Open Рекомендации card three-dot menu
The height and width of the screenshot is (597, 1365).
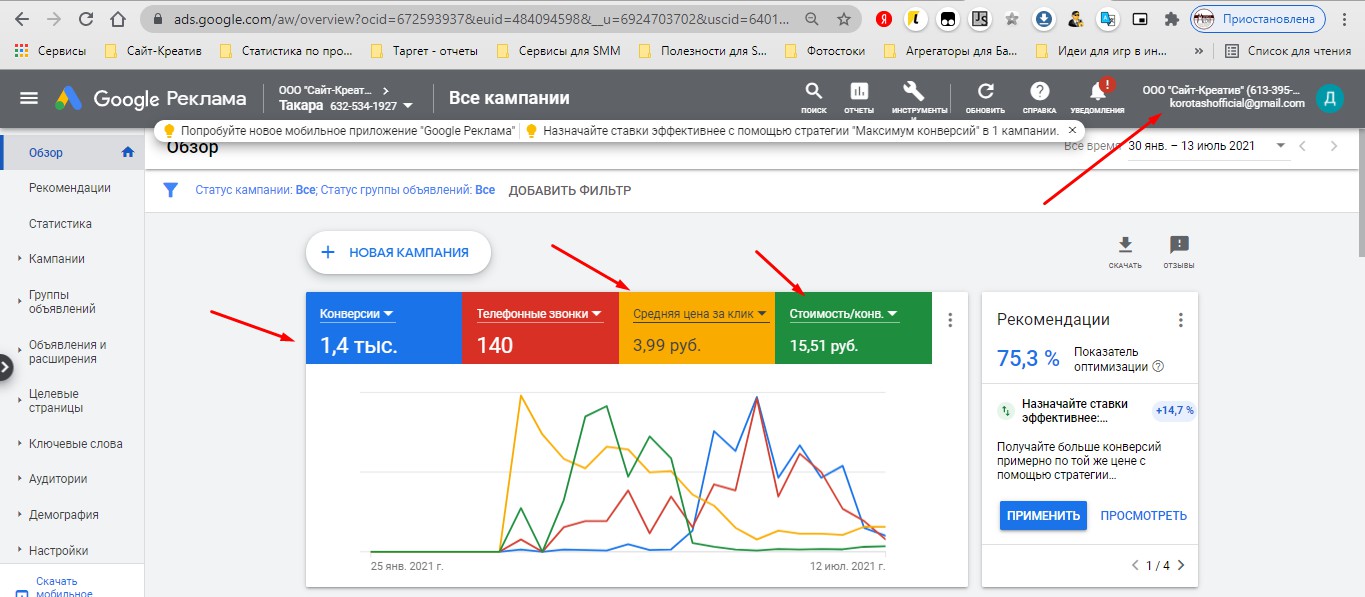1181,320
